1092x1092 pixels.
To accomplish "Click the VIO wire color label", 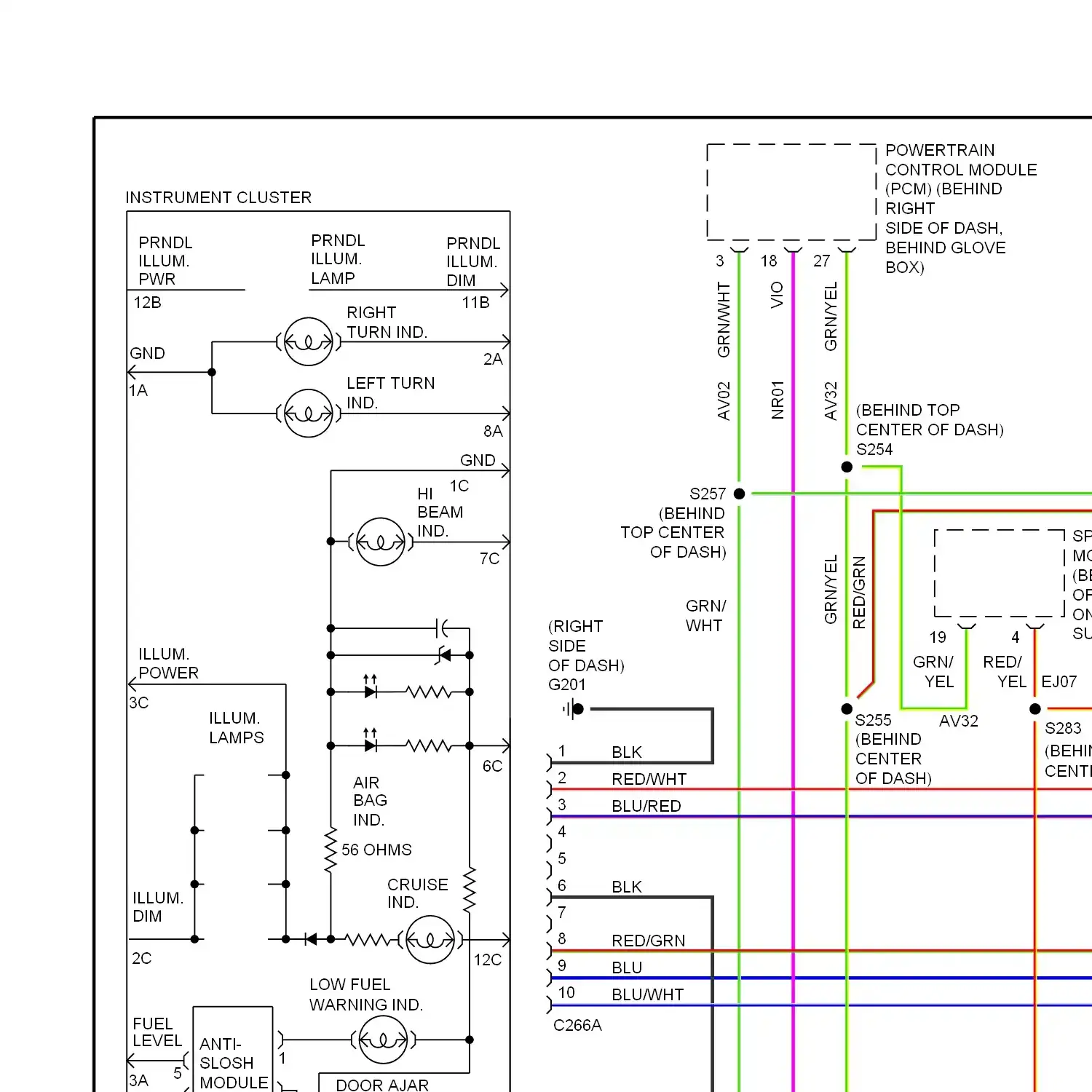I will 777,295.
